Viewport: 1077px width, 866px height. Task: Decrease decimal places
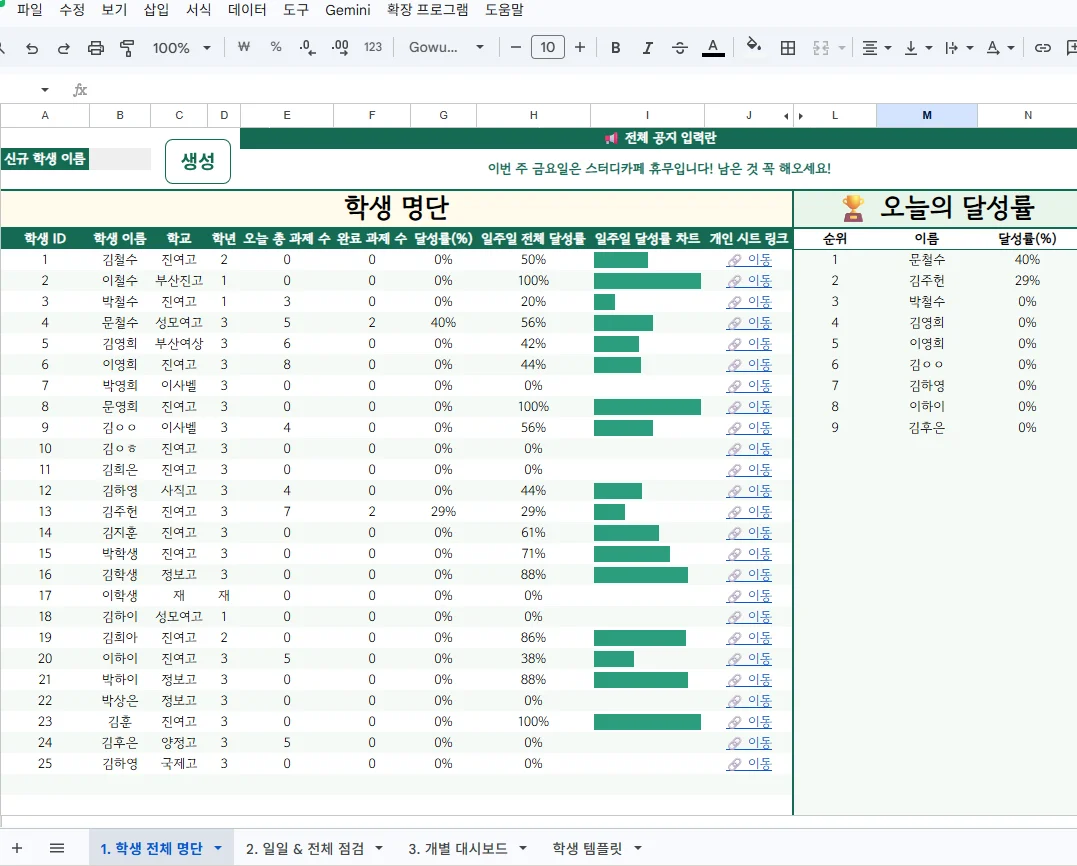307,47
